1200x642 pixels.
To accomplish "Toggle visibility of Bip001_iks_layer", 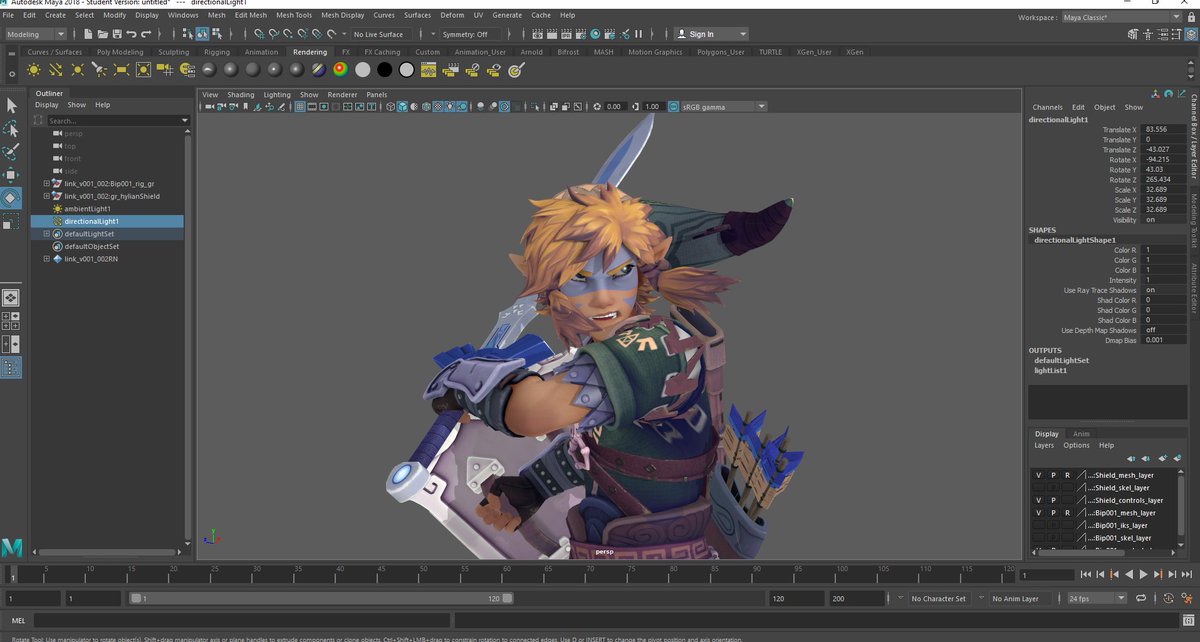I will (1039, 525).
